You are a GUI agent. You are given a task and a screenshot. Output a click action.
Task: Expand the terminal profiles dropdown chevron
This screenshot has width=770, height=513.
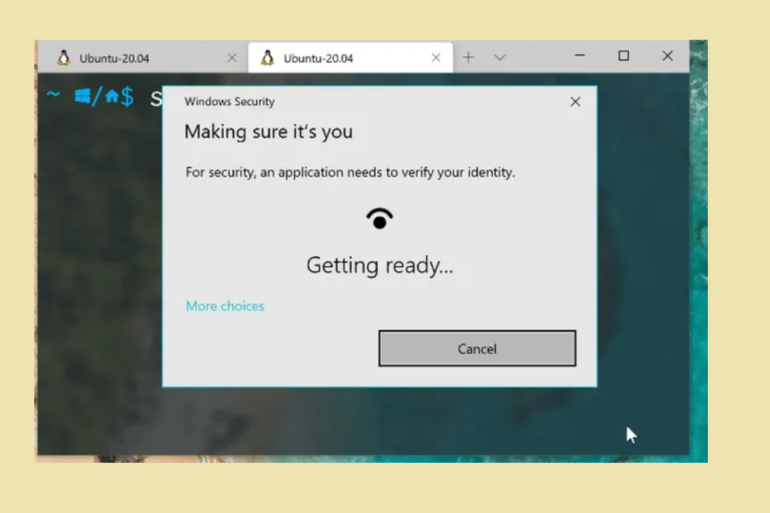pyautogui.click(x=500, y=57)
